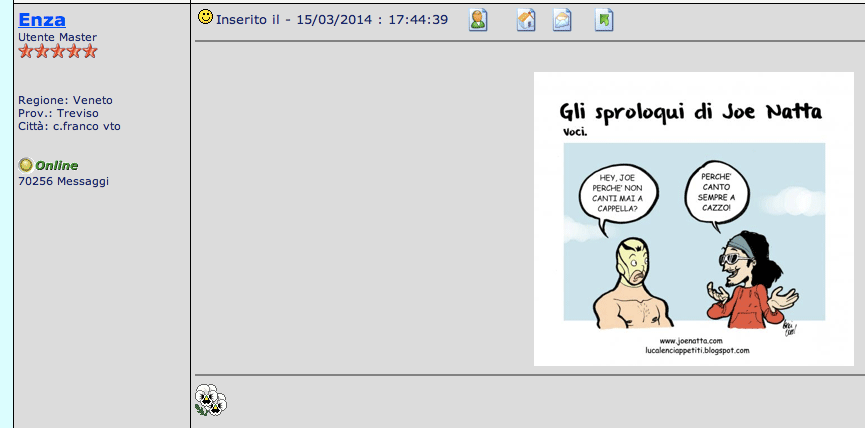Open Enza's user profile link

pos(42,19)
